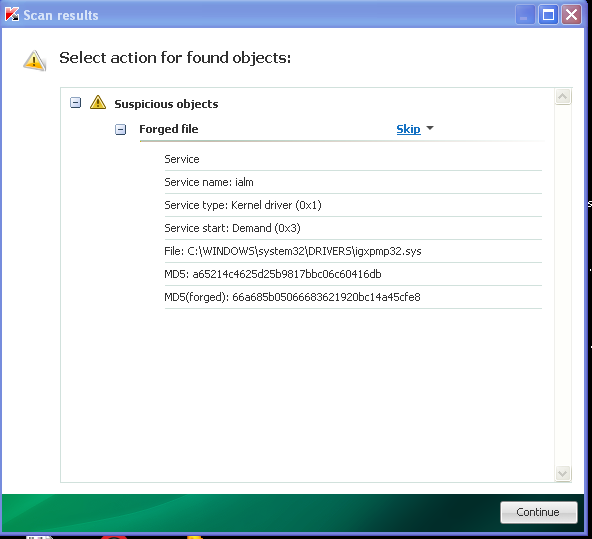Viewport: 592px width, 539px height.
Task: Click the Skip action link
Action: pyautogui.click(x=408, y=129)
